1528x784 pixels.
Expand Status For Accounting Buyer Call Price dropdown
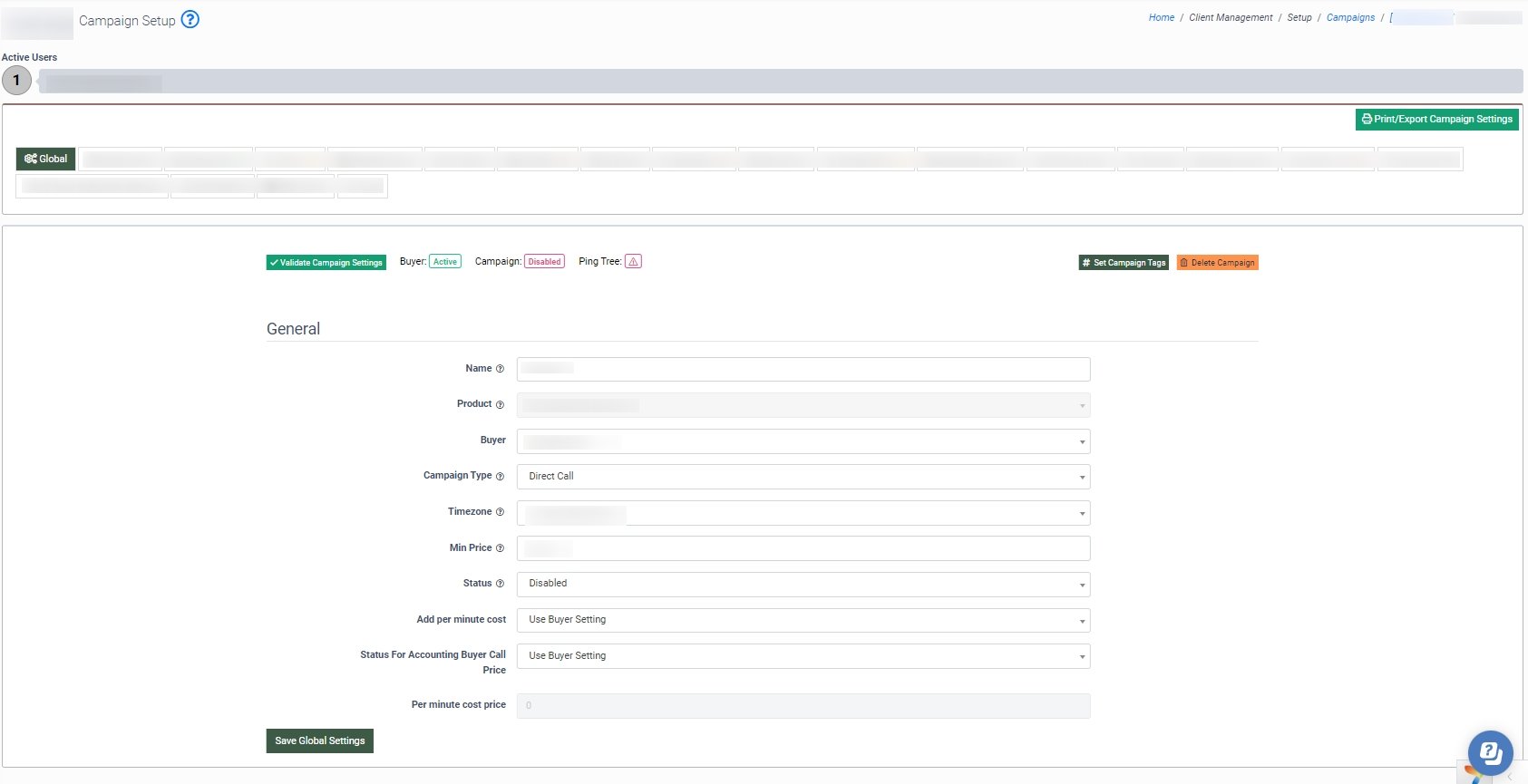[x=803, y=656]
